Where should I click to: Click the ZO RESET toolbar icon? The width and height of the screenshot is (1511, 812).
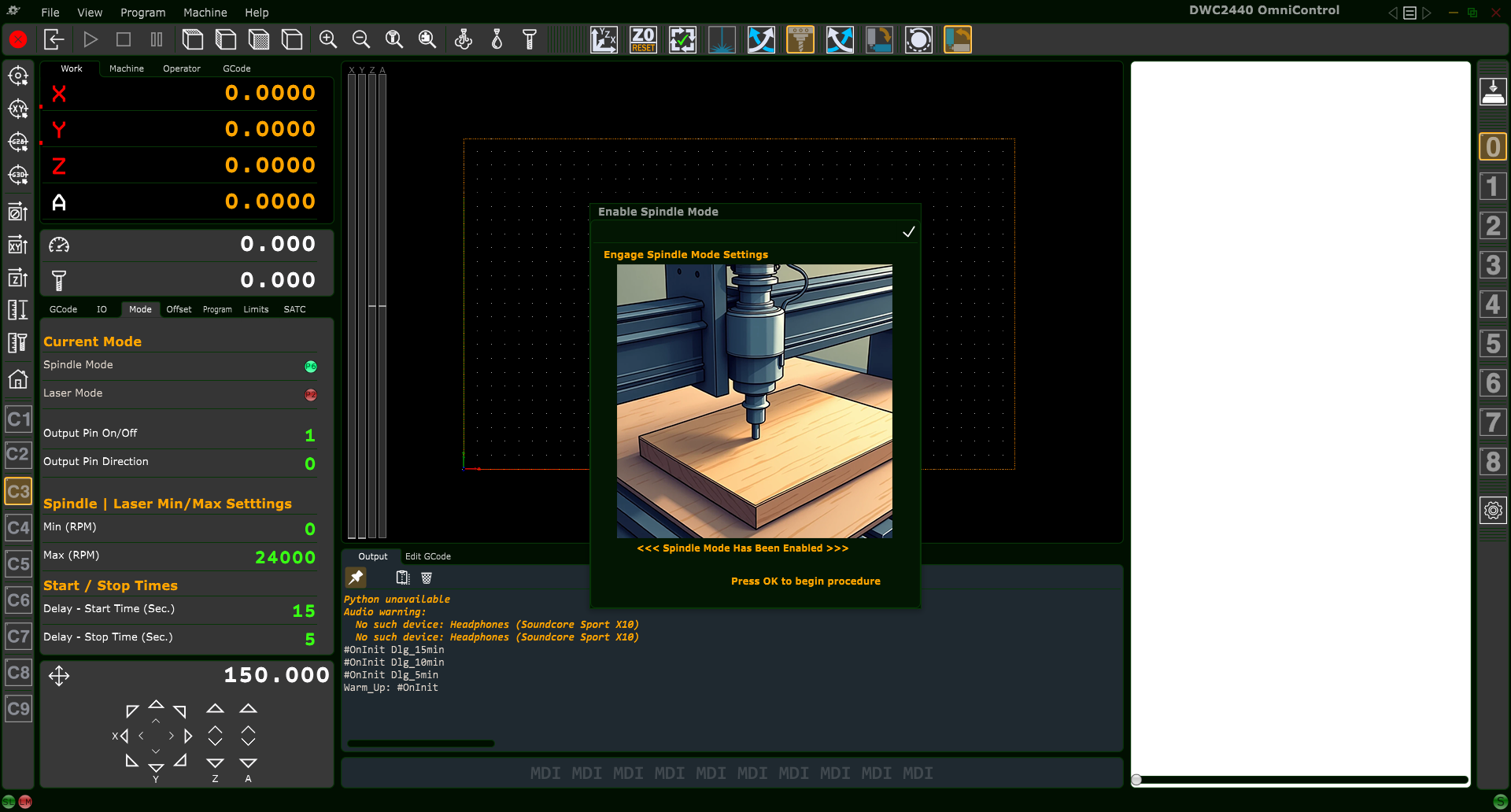[x=643, y=39]
